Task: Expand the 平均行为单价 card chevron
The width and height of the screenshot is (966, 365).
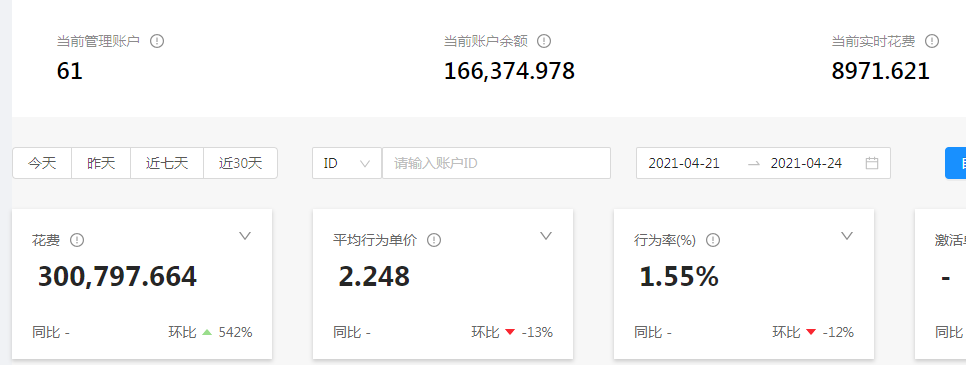Action: coord(546,236)
